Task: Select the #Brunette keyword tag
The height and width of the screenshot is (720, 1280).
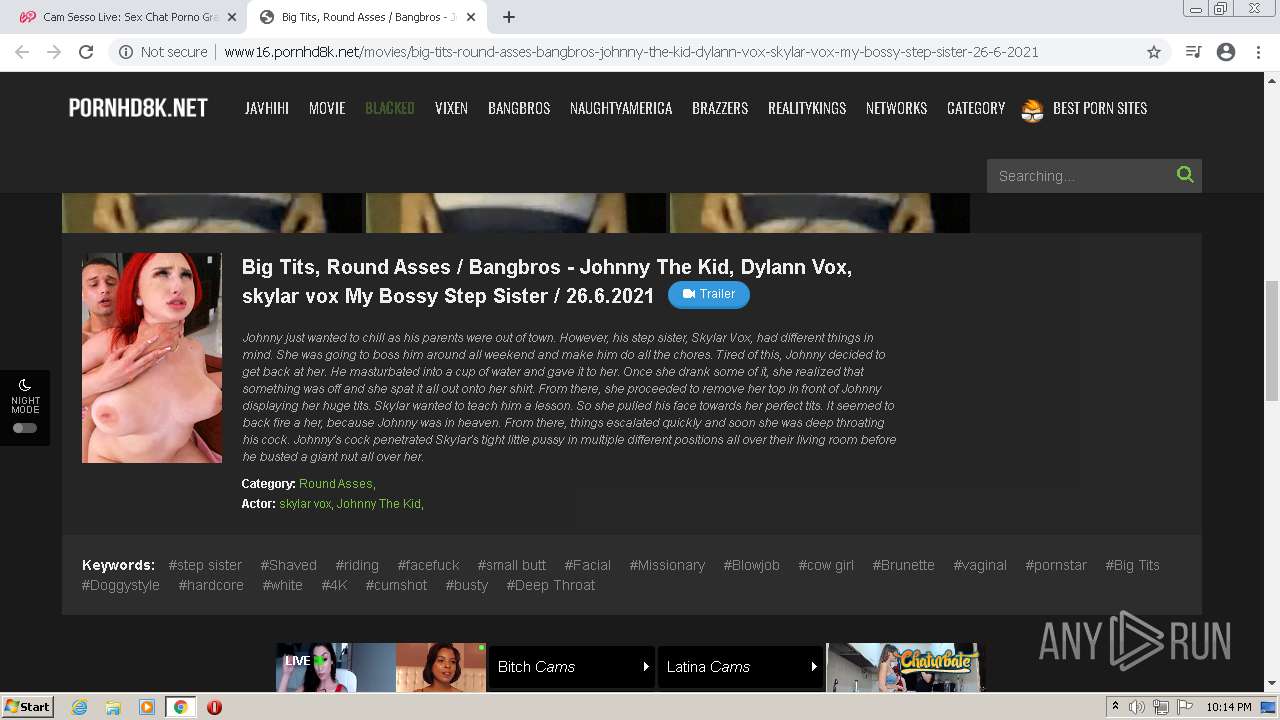Action: pos(903,565)
